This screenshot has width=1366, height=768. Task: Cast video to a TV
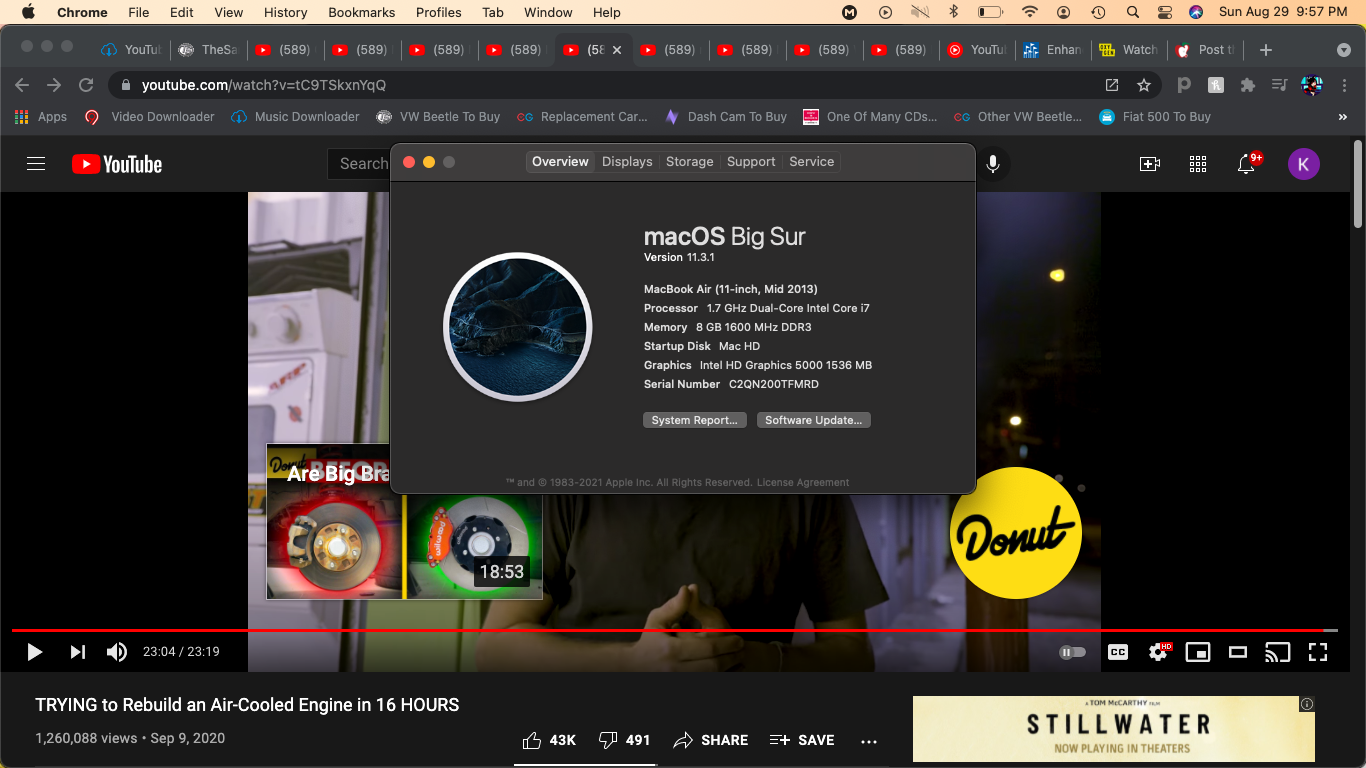pyautogui.click(x=1277, y=652)
